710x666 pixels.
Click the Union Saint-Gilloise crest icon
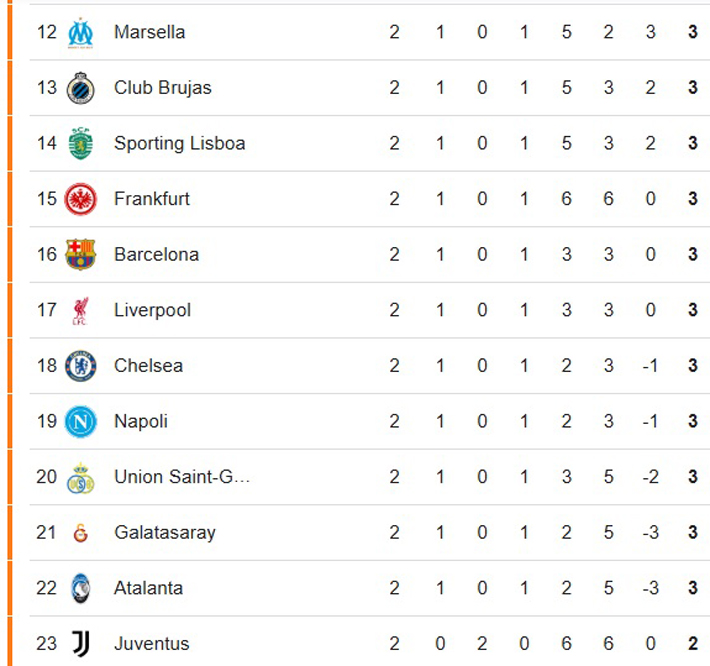[x=80, y=477]
